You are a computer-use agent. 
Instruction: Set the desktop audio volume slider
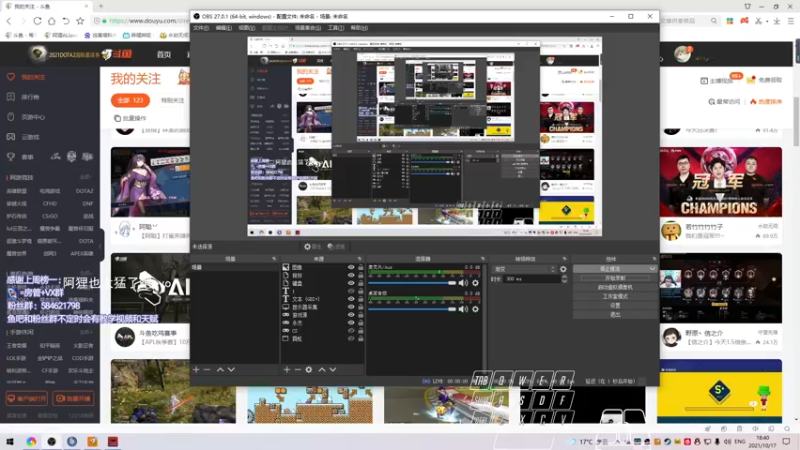(x=412, y=309)
